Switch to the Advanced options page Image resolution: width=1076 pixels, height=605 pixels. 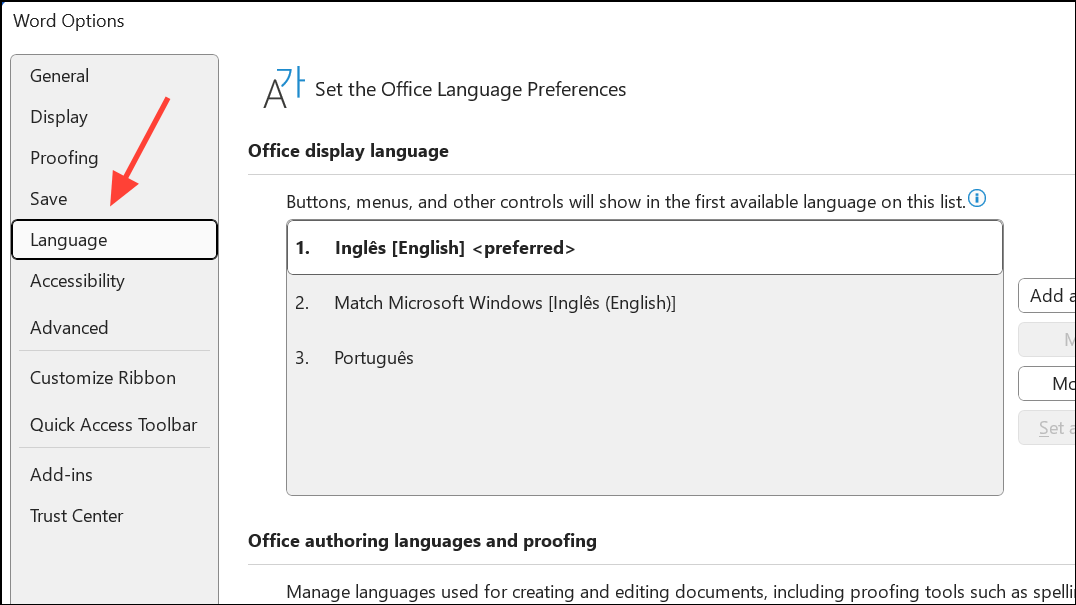[69, 327]
